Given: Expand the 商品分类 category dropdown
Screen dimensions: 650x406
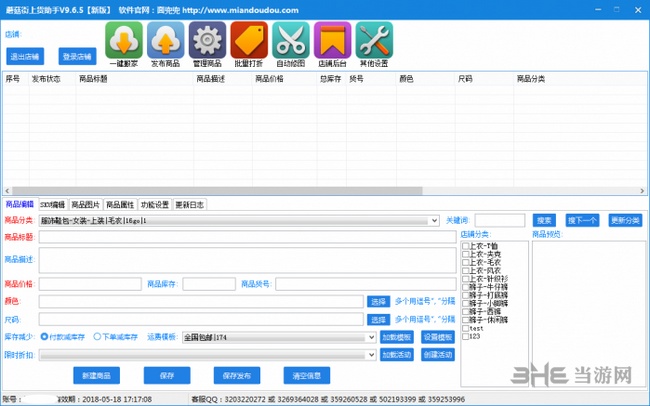Looking at the screenshot, I should point(434,220).
